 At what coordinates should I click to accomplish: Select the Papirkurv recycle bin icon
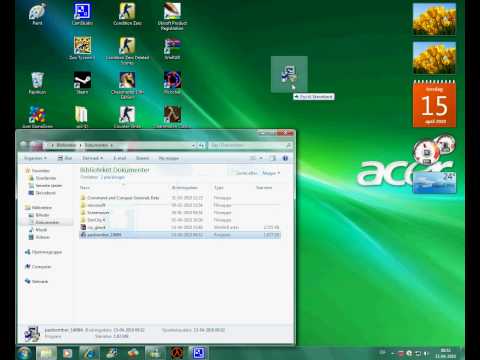(x=37, y=83)
